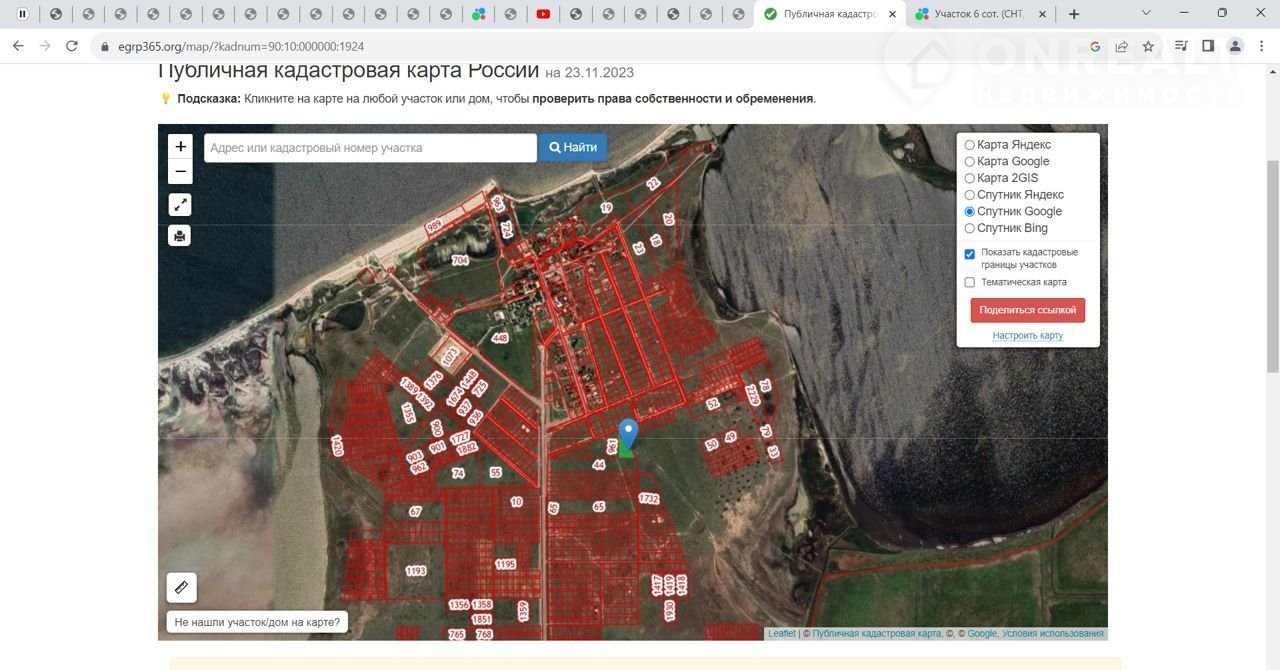
Task: Open the tab search dropdown arrow
Action: pyautogui.click(x=1146, y=14)
